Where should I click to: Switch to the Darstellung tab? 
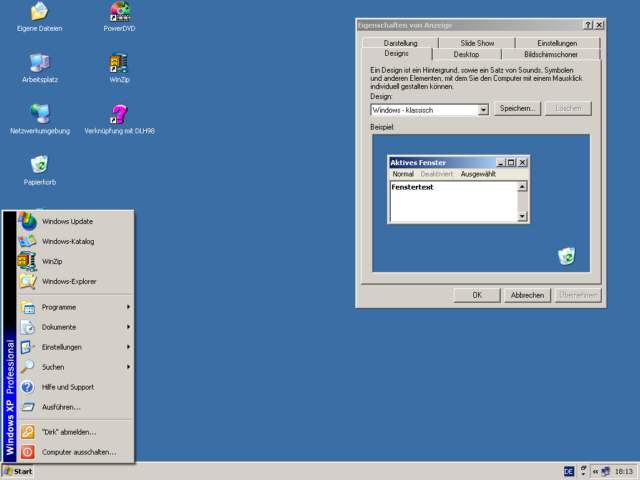click(x=400, y=43)
